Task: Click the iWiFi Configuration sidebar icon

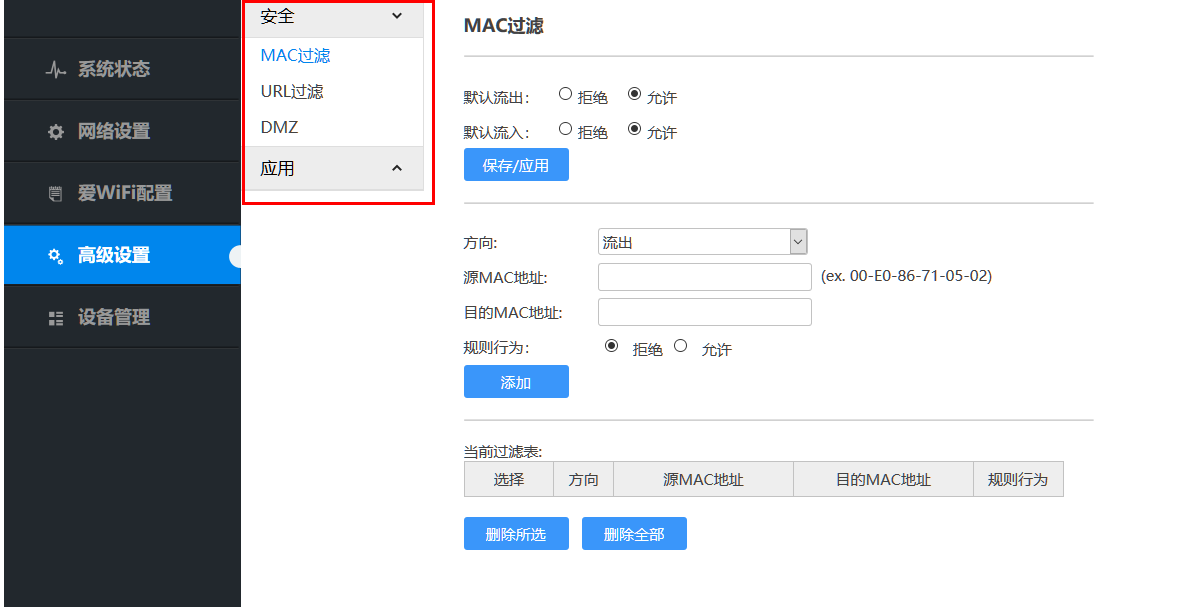Action: 56,194
